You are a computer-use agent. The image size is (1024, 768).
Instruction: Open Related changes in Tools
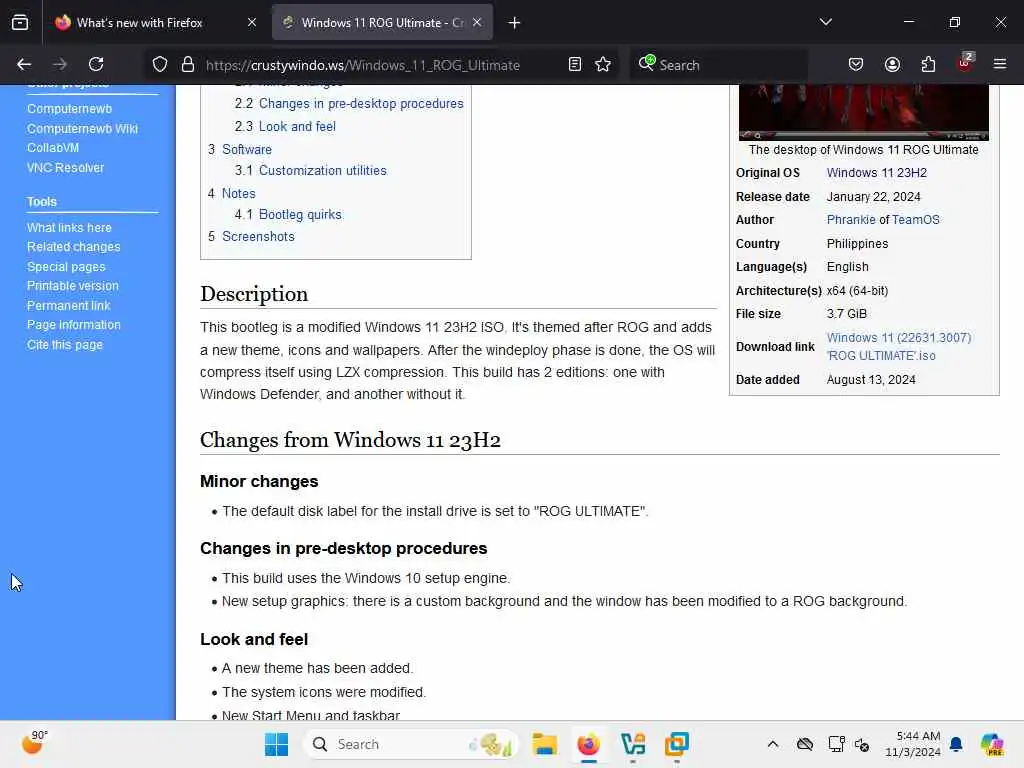[74, 246]
